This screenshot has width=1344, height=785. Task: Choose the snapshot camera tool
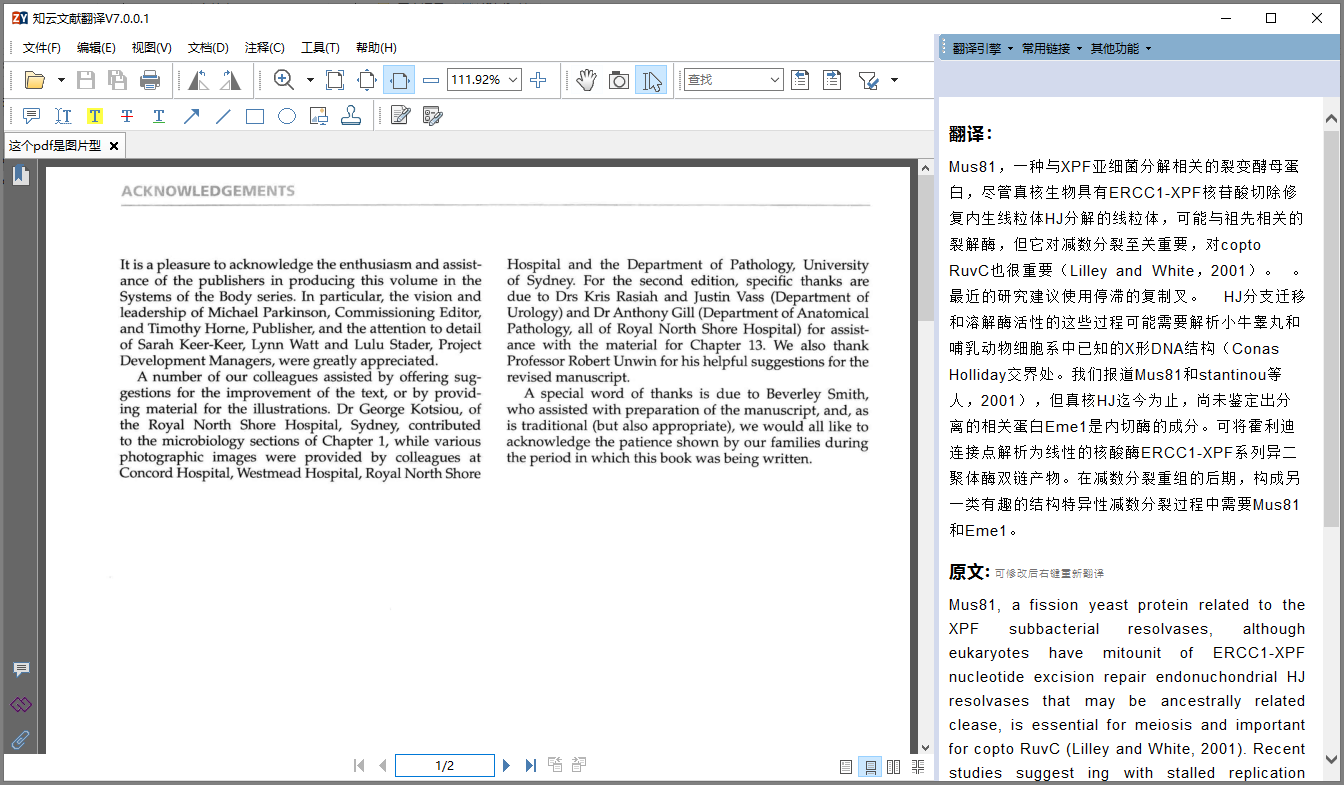pos(619,80)
